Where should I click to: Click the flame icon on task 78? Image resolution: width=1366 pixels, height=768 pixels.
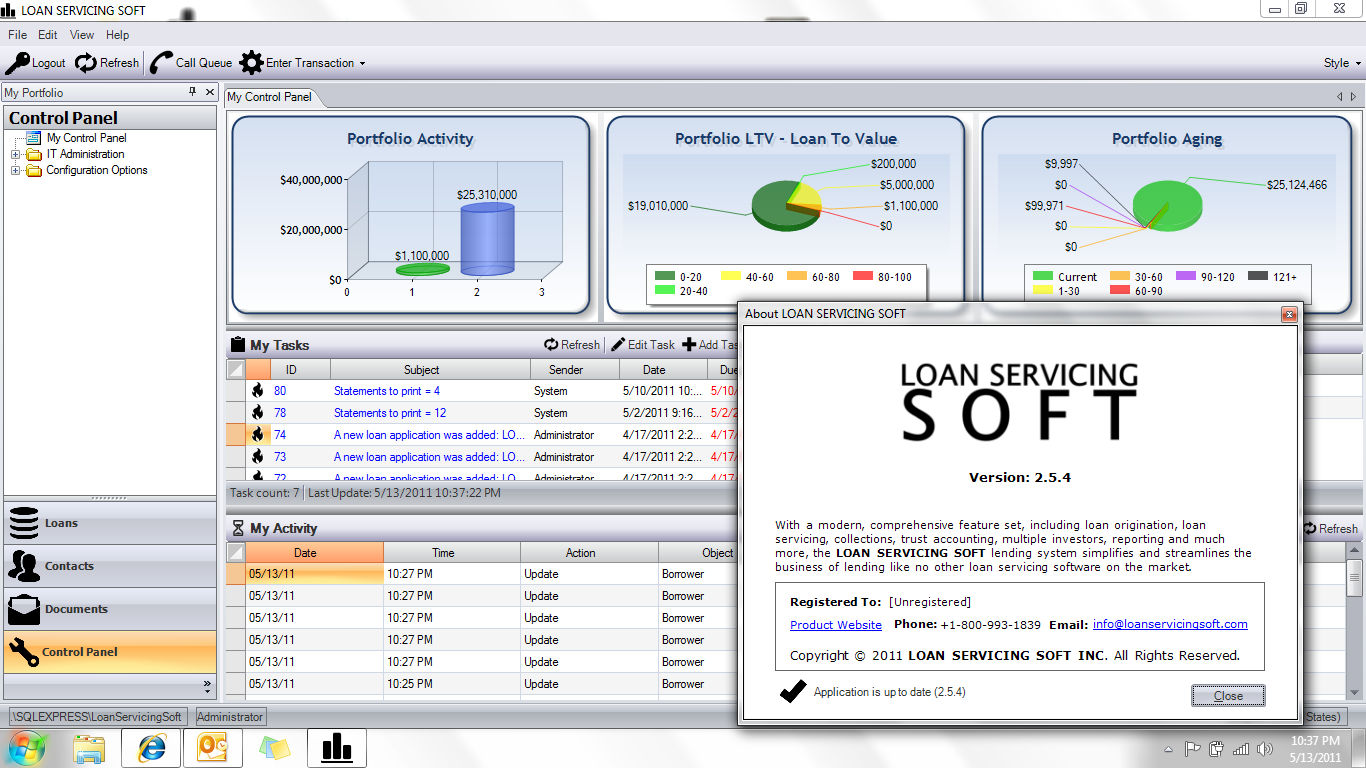[258, 413]
